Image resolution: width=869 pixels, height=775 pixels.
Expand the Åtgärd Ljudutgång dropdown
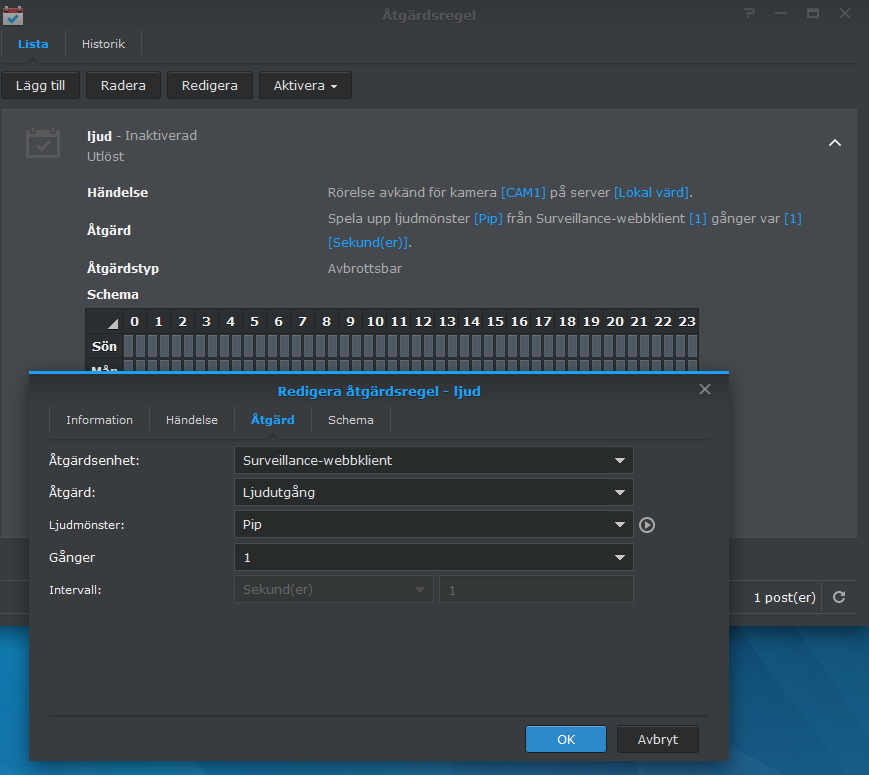pos(433,492)
